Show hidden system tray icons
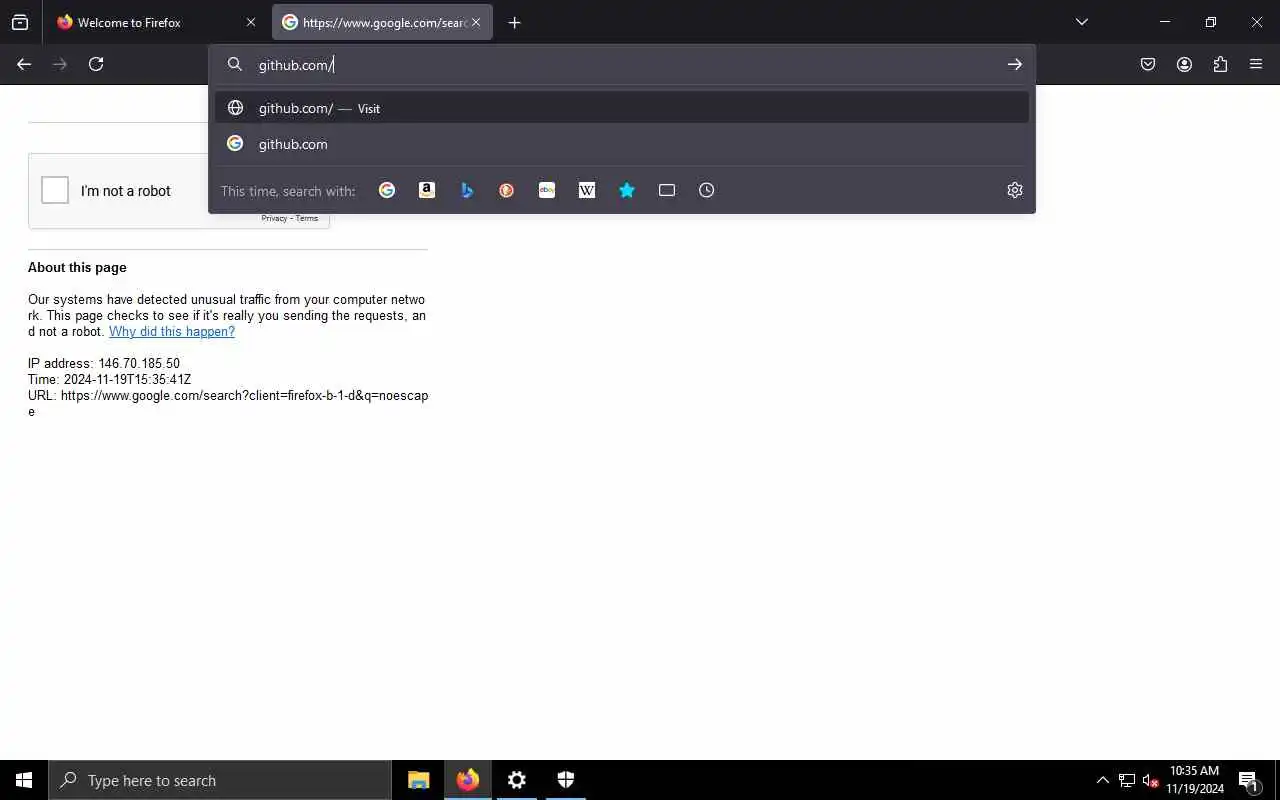The image size is (1280, 800). (1102, 780)
